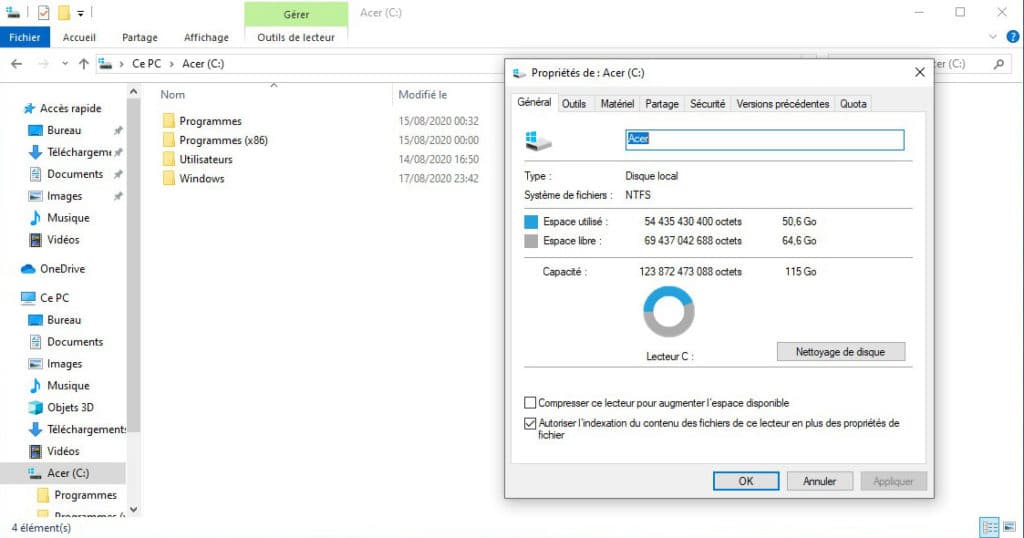Open recent locations dropdown arrow
The width and height of the screenshot is (1024, 538).
tap(65, 63)
